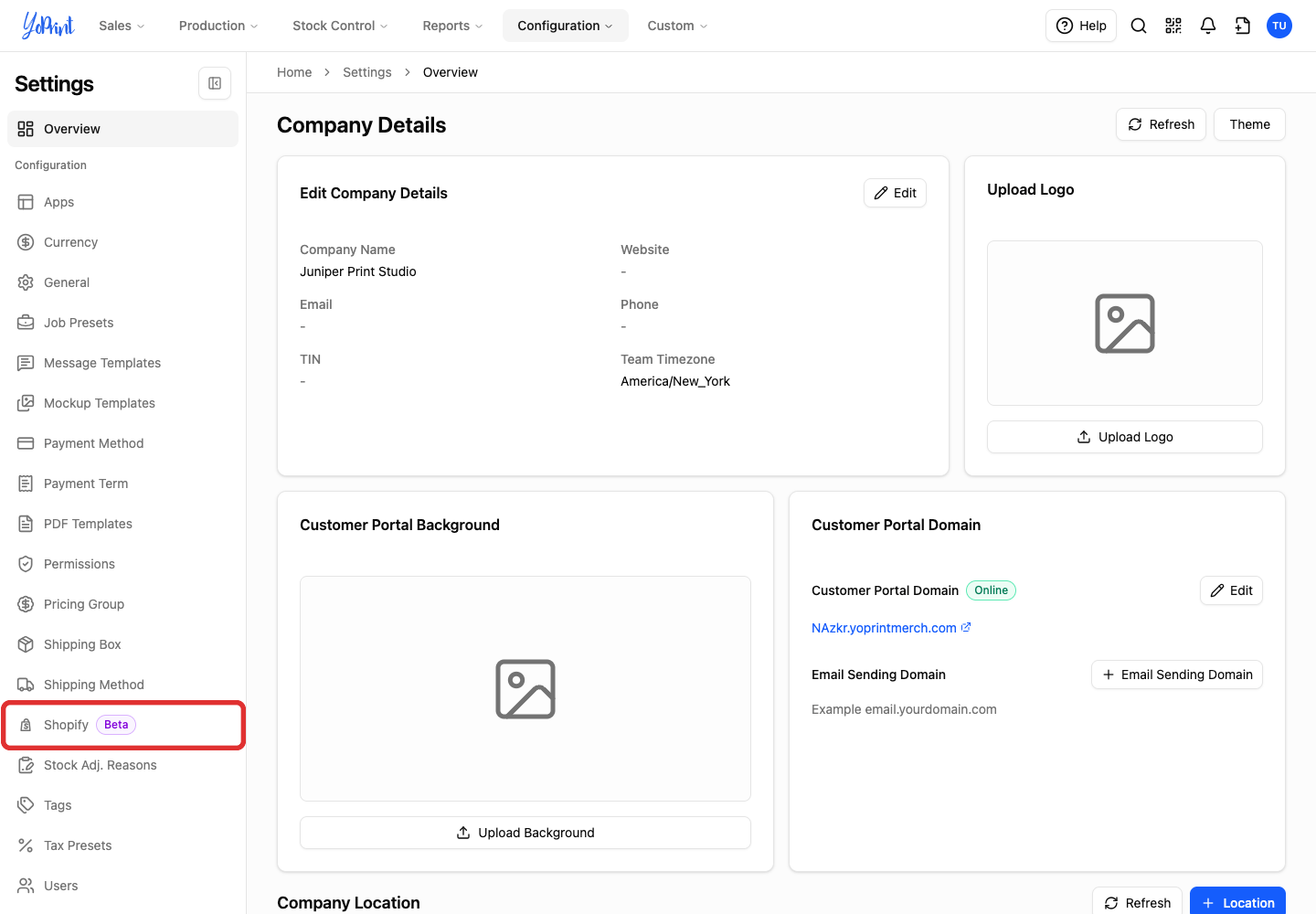Image resolution: width=1316 pixels, height=914 pixels.
Task: Open external link icon beside portal domain
Action: (966, 627)
